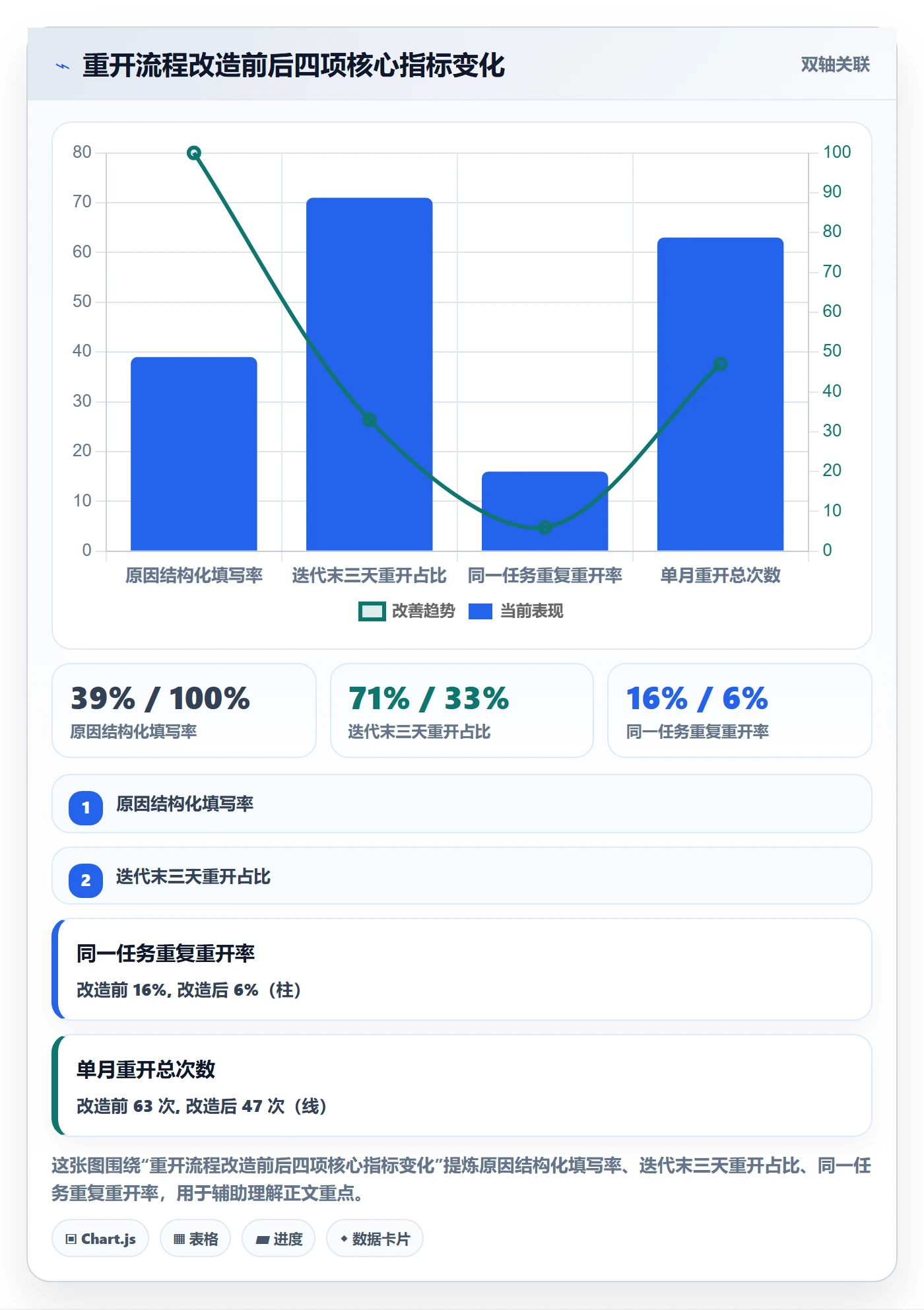The width and height of the screenshot is (924, 1310).
Task: Click the 进度 tag
Action: (279, 1239)
